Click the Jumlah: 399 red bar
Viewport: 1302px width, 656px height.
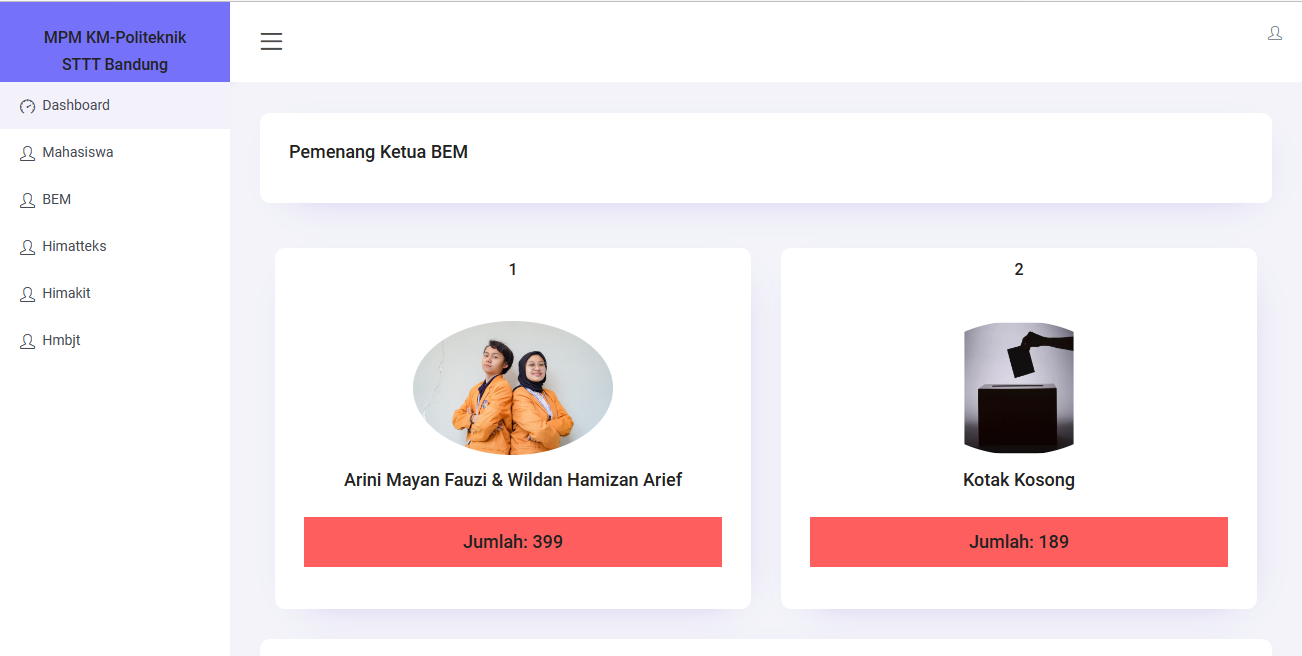click(x=513, y=542)
